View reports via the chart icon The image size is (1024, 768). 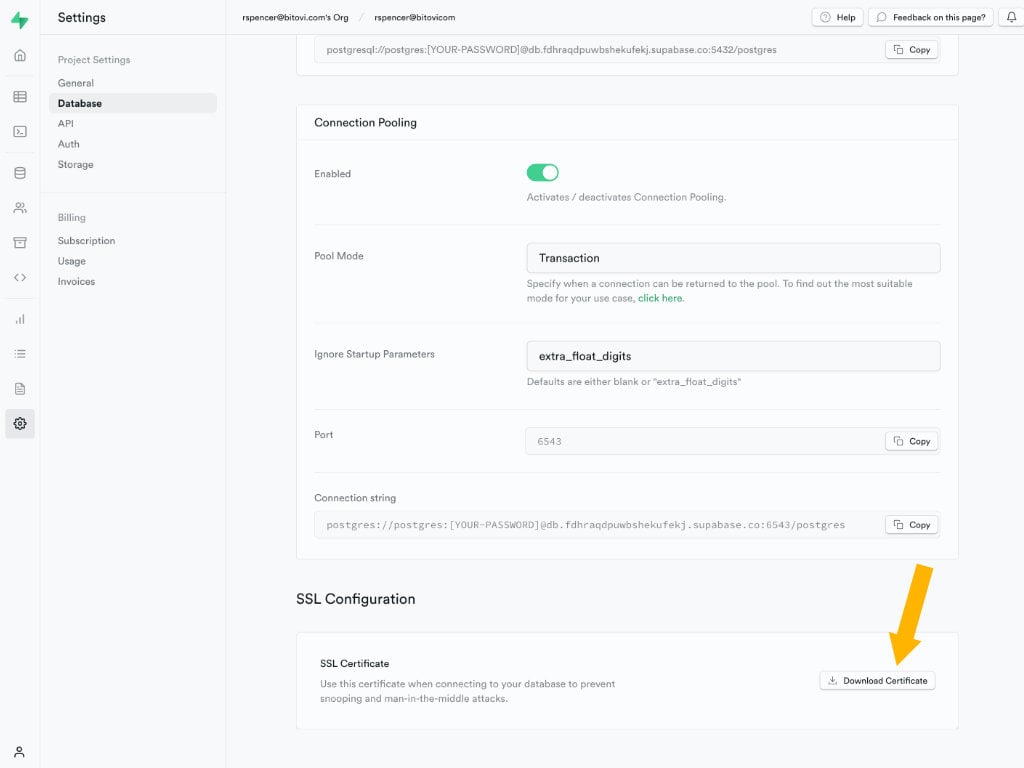20,318
